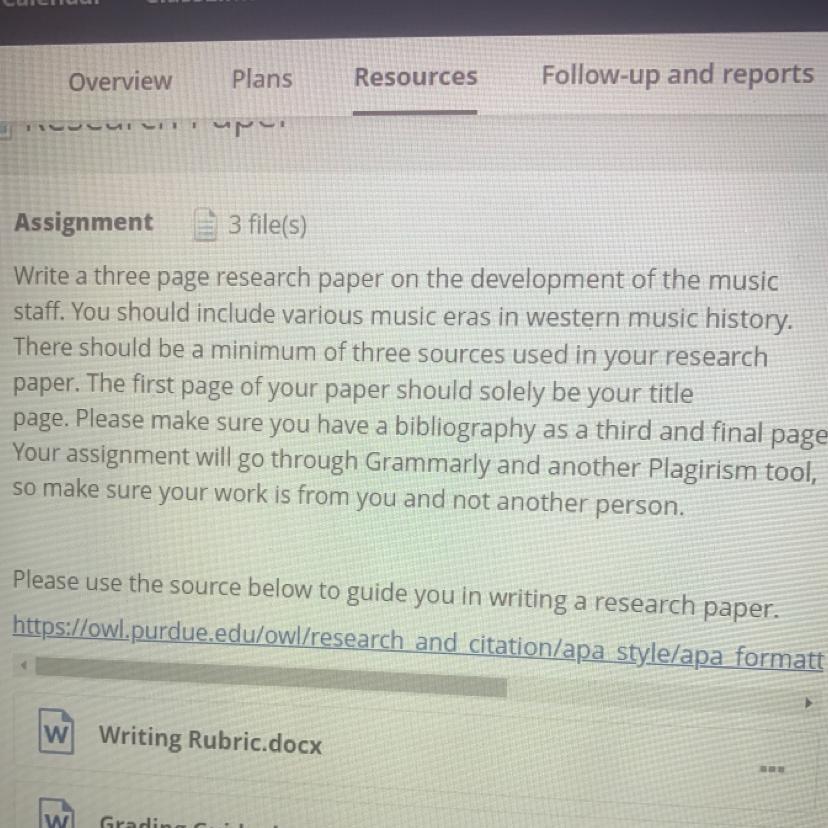Screen dimensions: 828x828
Task: Click the horizontal scrollbar thumb
Action: click(271, 676)
